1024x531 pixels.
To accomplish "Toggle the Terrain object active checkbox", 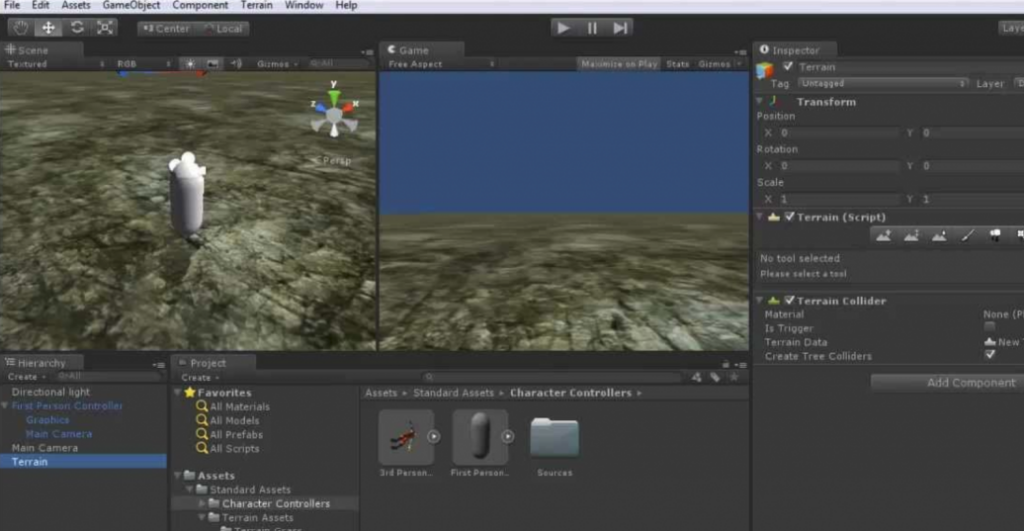I will pos(788,66).
